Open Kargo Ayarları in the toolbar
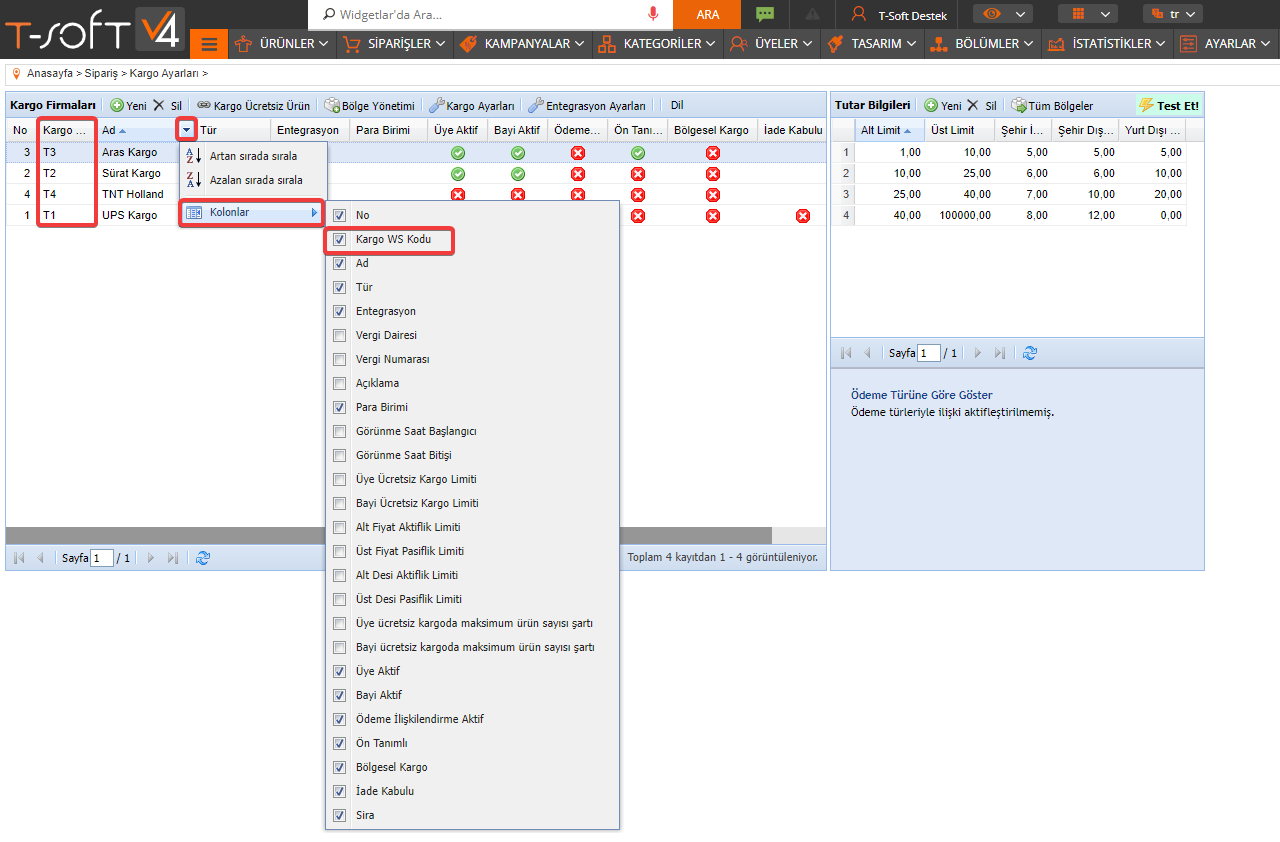This screenshot has width=1280, height=842. pyautogui.click(x=471, y=105)
